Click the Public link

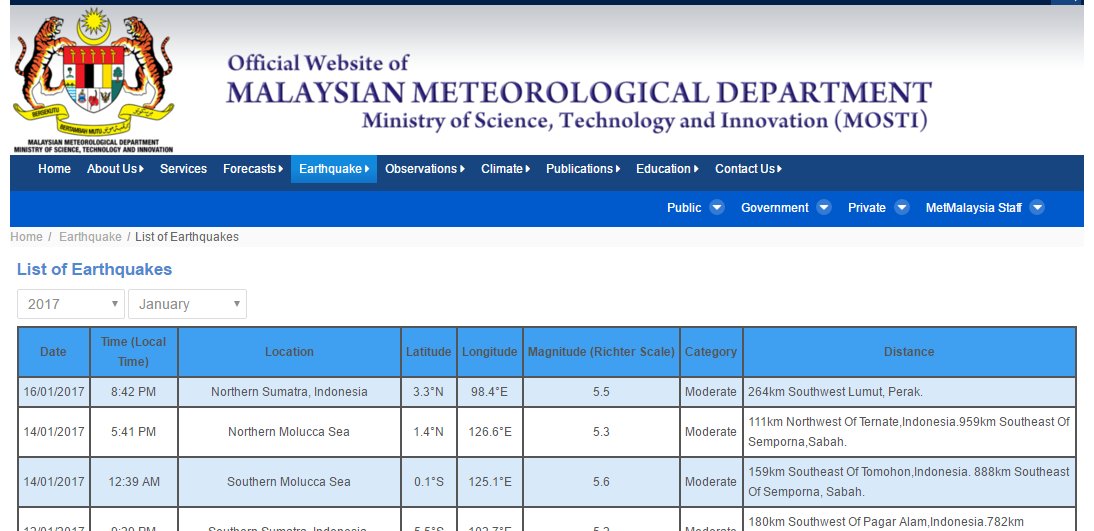point(684,208)
